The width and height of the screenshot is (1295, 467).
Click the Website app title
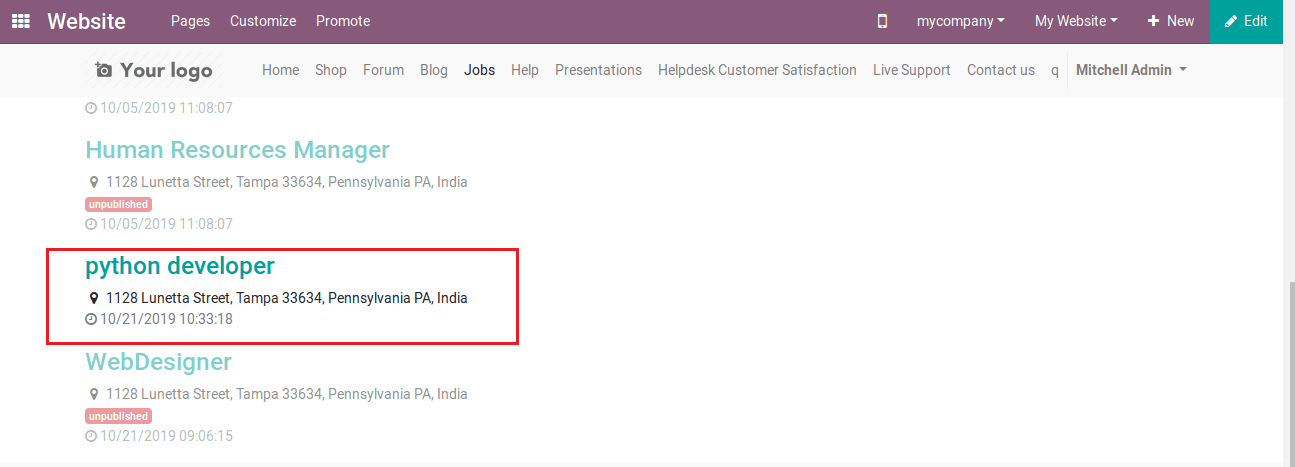pos(86,21)
